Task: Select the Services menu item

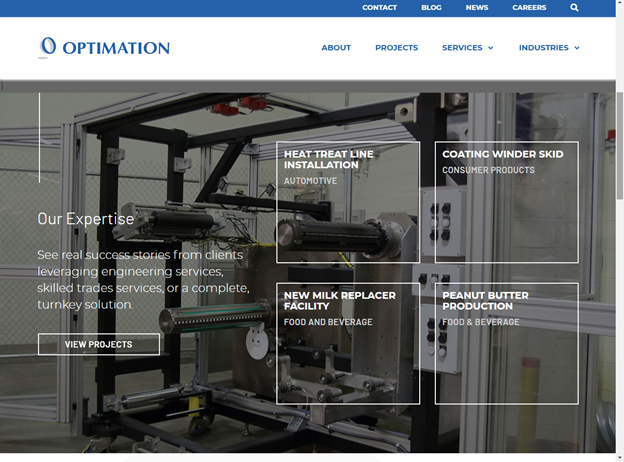Action: (x=462, y=48)
